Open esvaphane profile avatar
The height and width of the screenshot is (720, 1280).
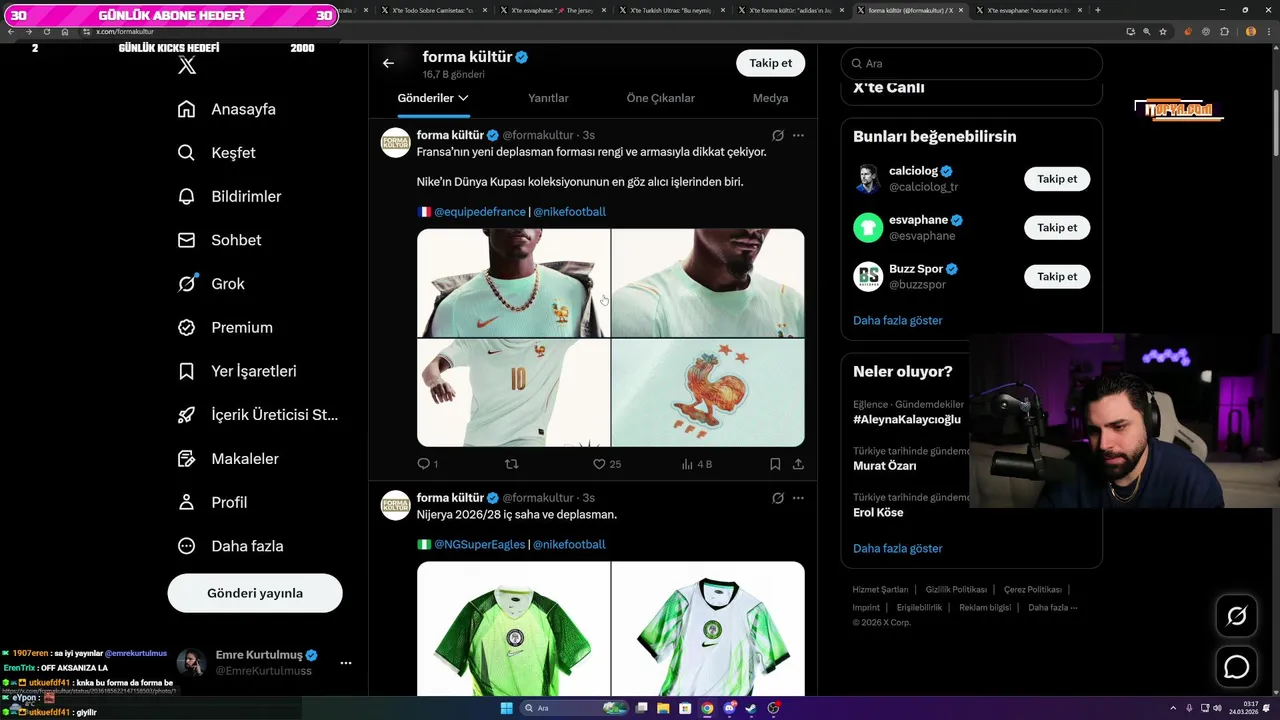coord(868,227)
